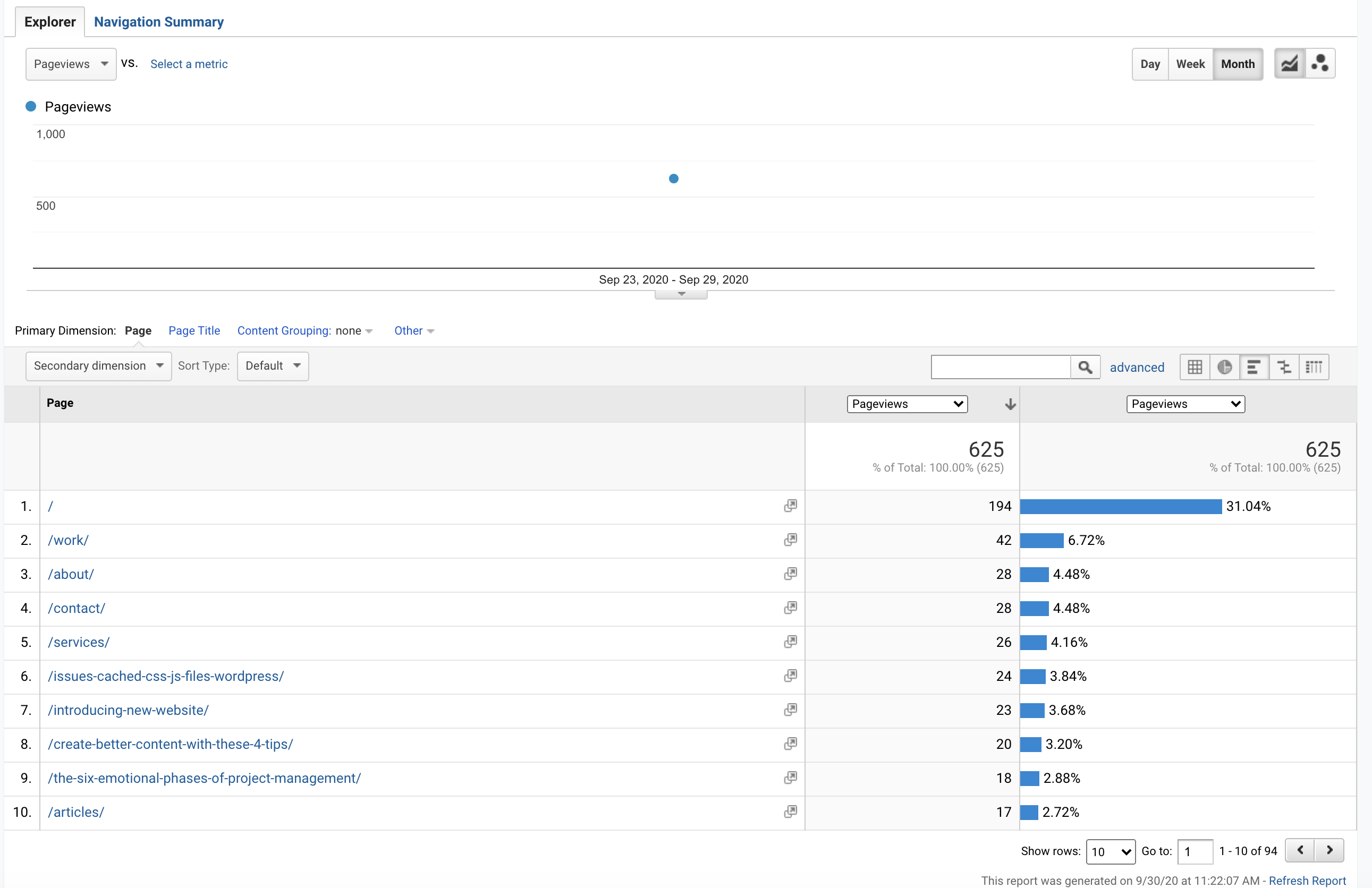Screen dimensions: 1372x888
Task: Click Select a metric link
Action: click(189, 64)
